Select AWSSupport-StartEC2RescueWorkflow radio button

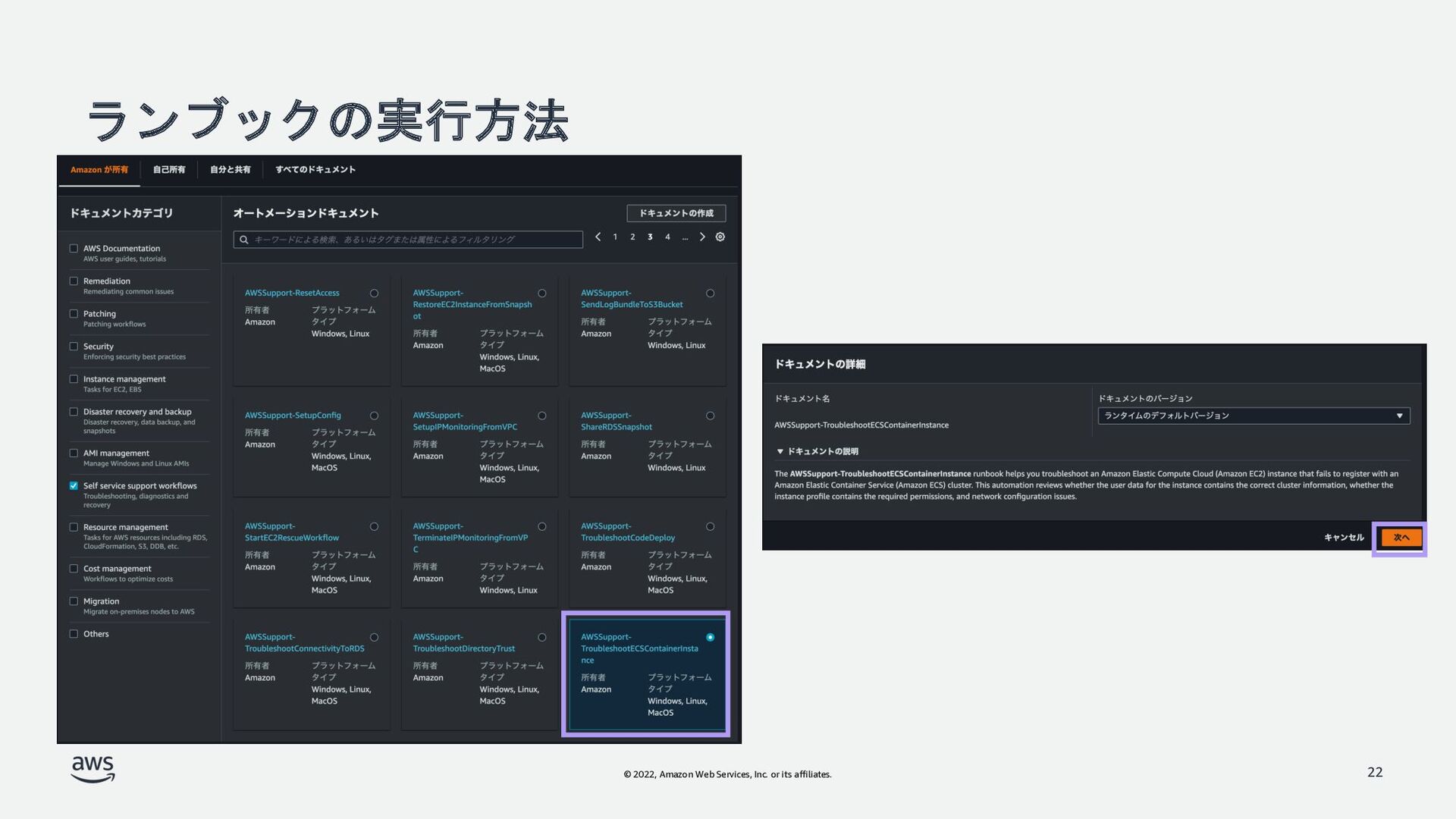click(374, 526)
